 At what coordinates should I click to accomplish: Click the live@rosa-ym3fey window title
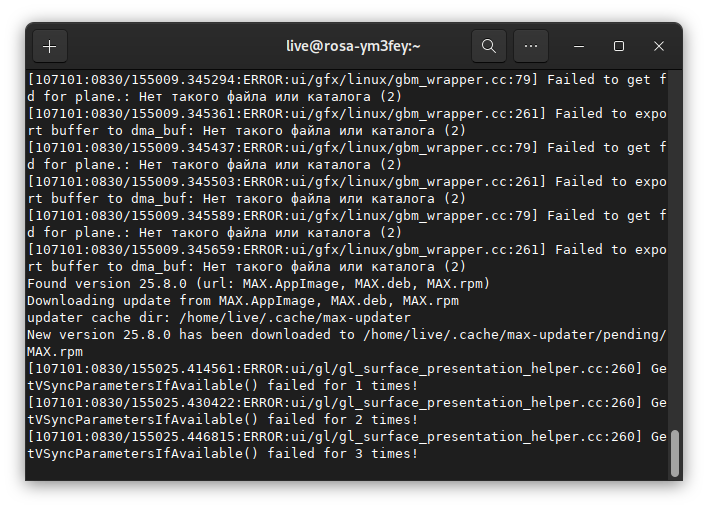353,46
